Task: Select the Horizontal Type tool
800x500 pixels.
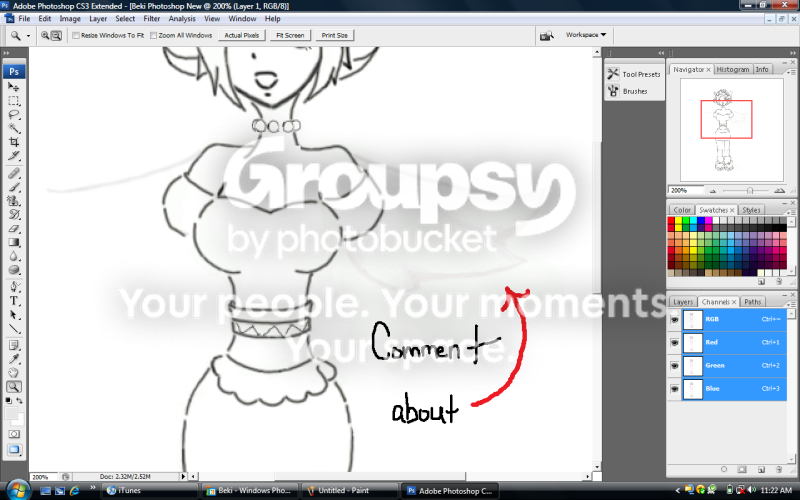Action: [14, 301]
